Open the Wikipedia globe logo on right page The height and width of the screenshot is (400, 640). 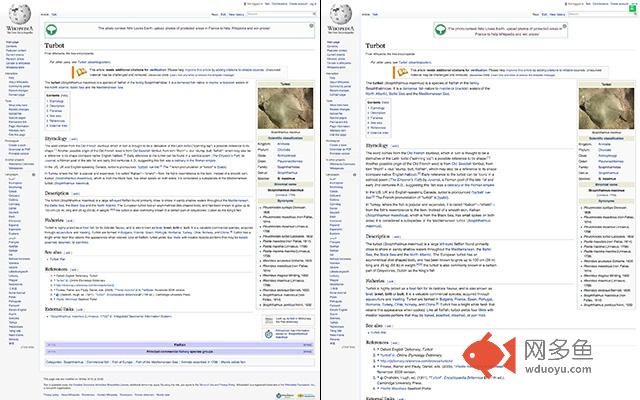340,15
